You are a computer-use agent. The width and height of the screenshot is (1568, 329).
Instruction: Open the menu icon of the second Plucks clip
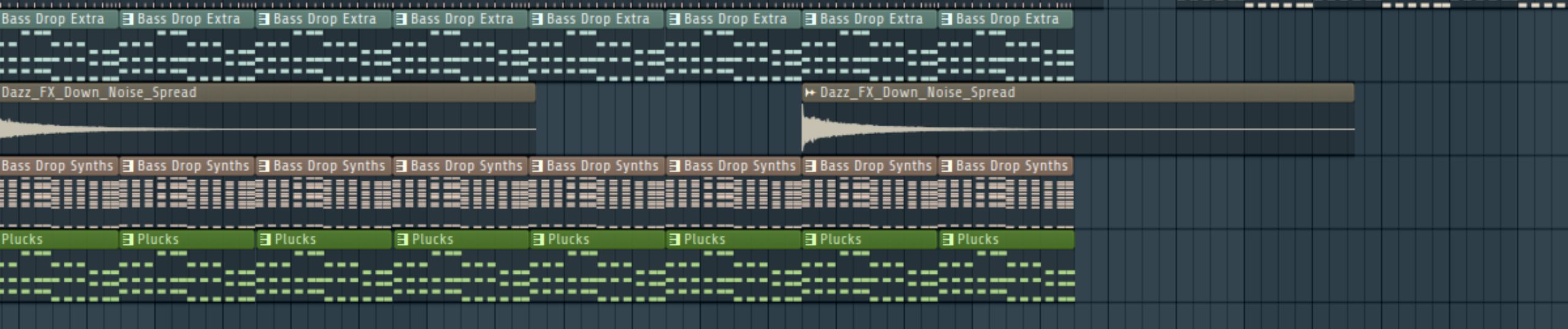[127, 240]
